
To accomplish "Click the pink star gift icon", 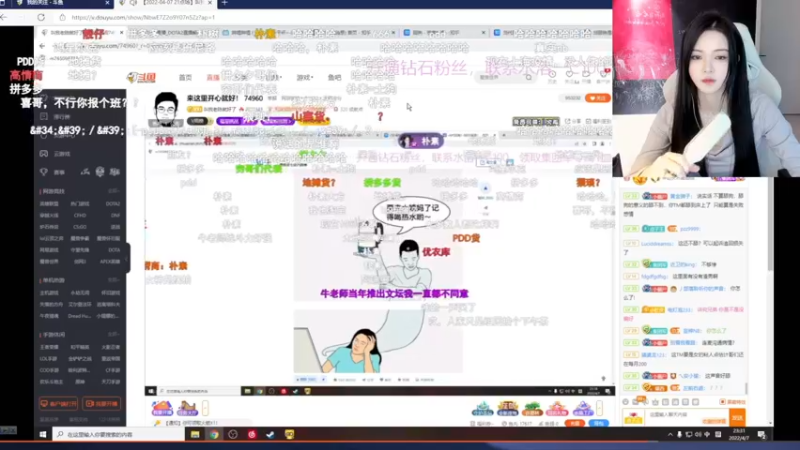I will pyautogui.click(x=557, y=408).
